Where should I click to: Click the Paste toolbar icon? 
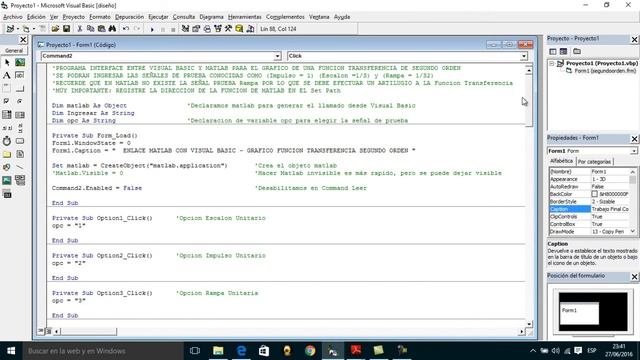coord(101,29)
